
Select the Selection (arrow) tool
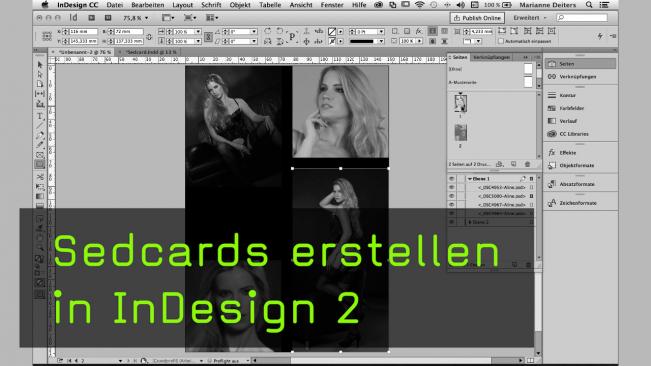pyautogui.click(x=40, y=65)
